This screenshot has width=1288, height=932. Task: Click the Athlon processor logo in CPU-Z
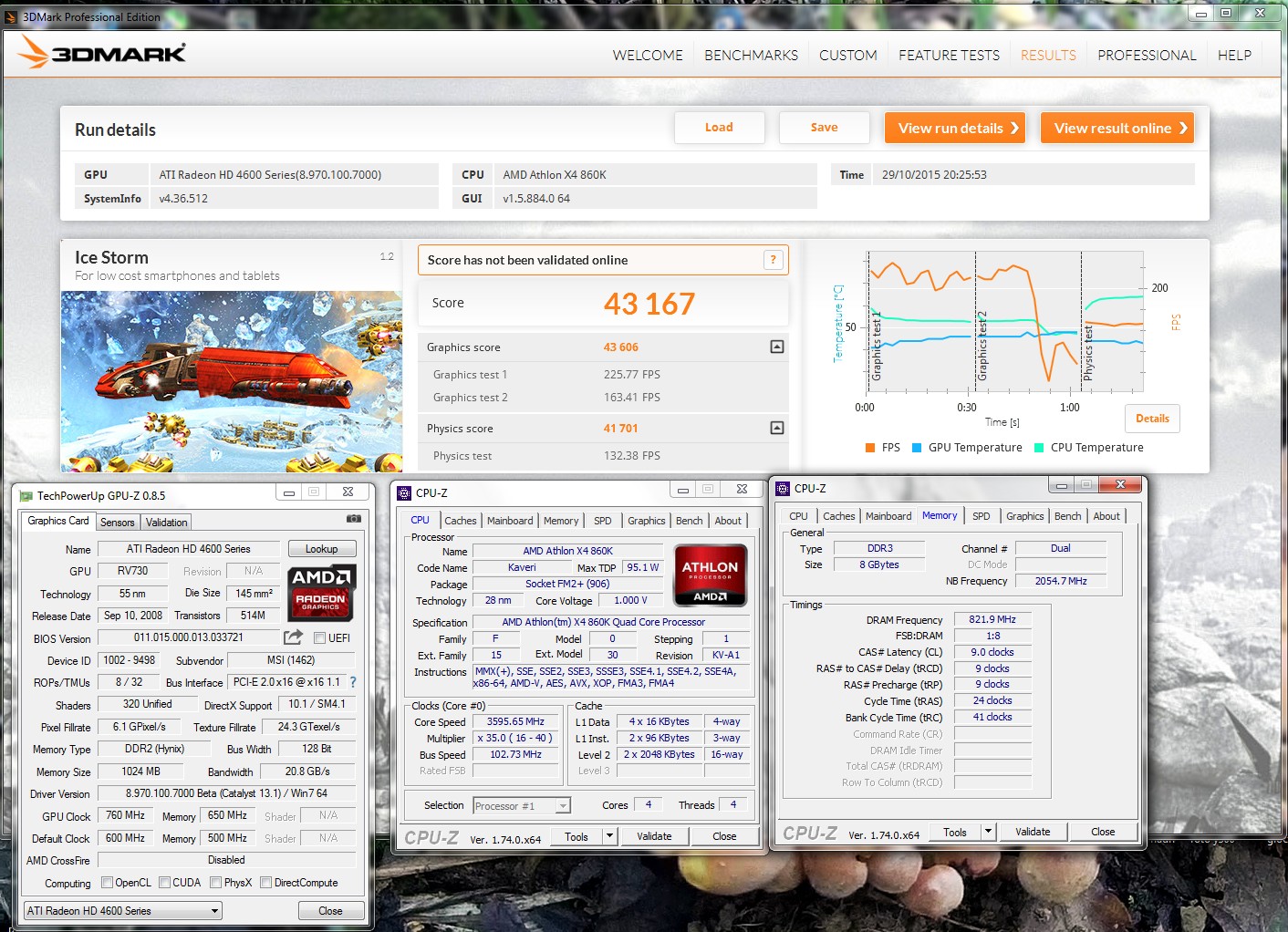click(711, 575)
